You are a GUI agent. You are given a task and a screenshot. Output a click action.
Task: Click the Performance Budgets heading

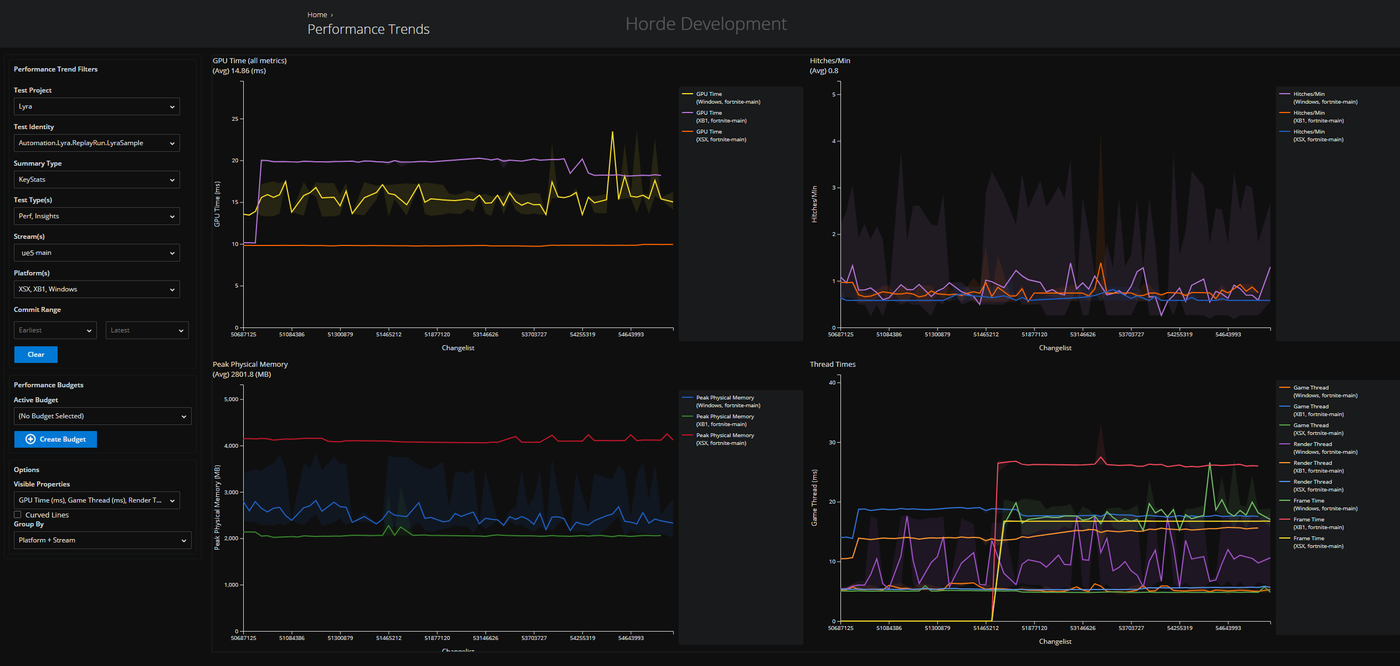(x=49, y=385)
